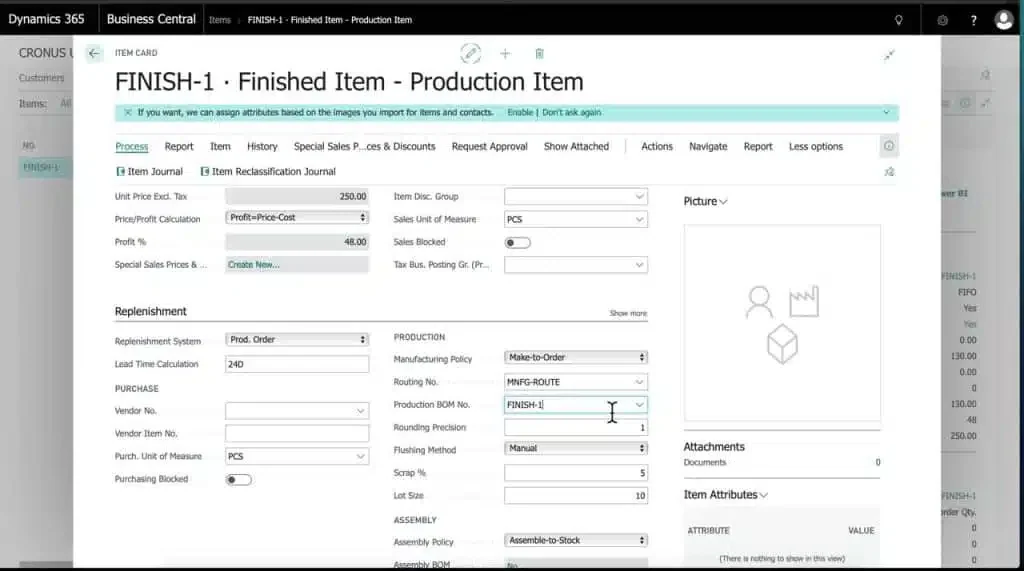The height and width of the screenshot is (571, 1024).
Task: Click Enable link in banner
Action: (x=520, y=112)
